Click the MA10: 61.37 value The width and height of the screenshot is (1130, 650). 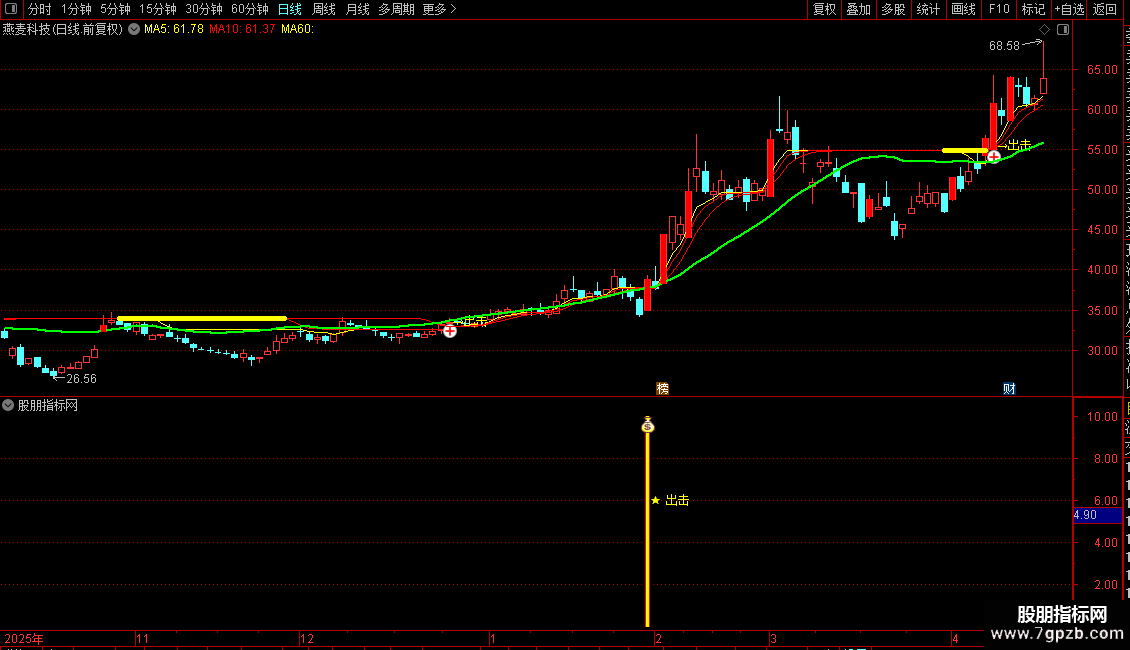click(x=242, y=29)
